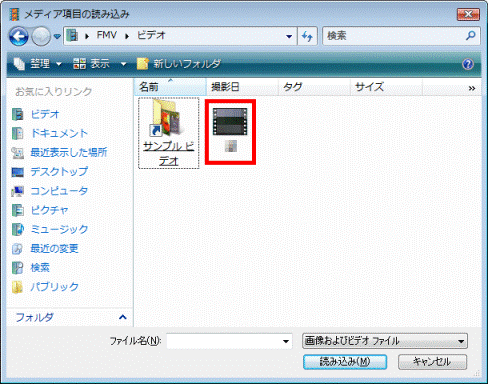Open the ファイル名 dropdown arrow
488x384 pixels.
click(286, 341)
